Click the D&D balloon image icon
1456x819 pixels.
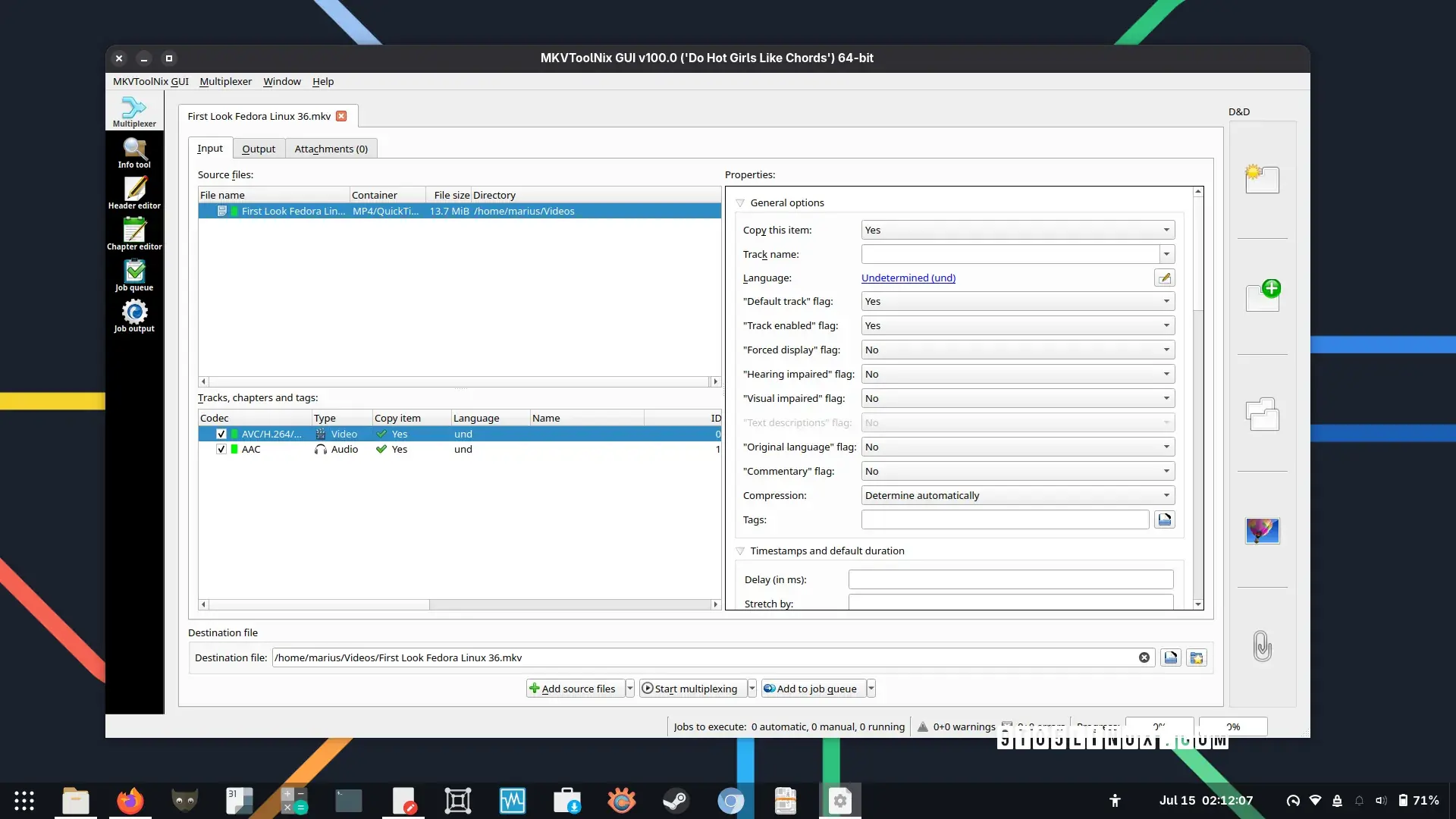click(1263, 531)
